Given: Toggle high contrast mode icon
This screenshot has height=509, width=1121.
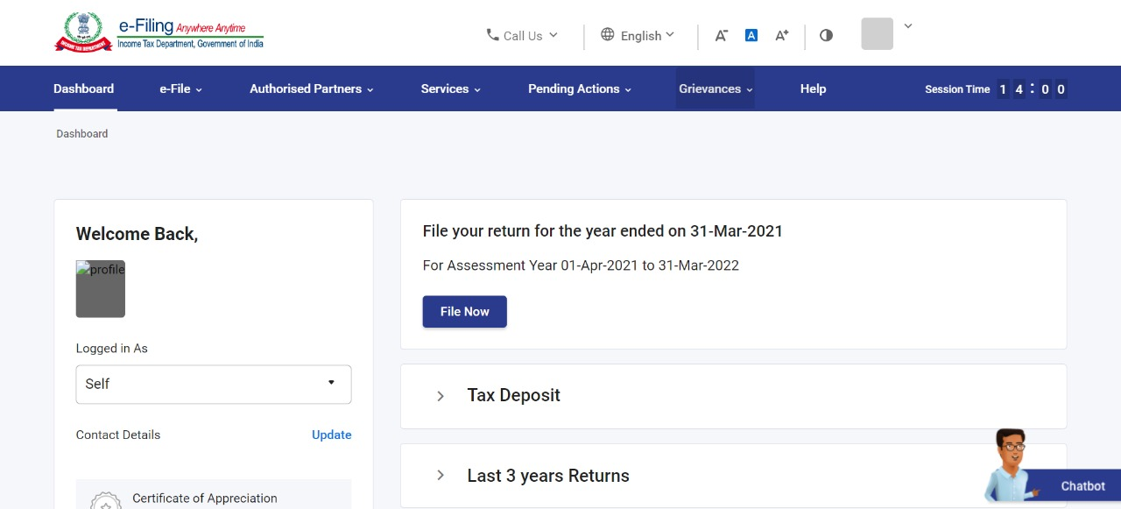Looking at the screenshot, I should [826, 35].
